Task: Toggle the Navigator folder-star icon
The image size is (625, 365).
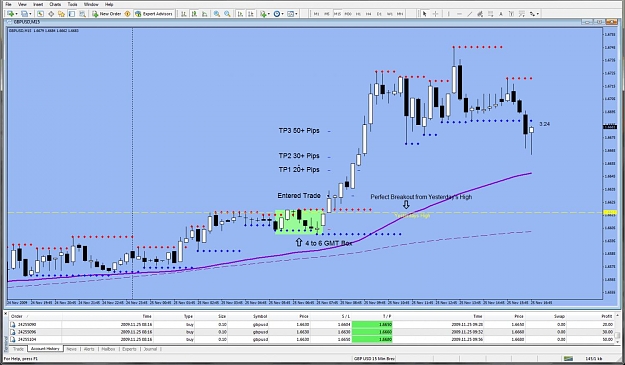Action: [61, 14]
